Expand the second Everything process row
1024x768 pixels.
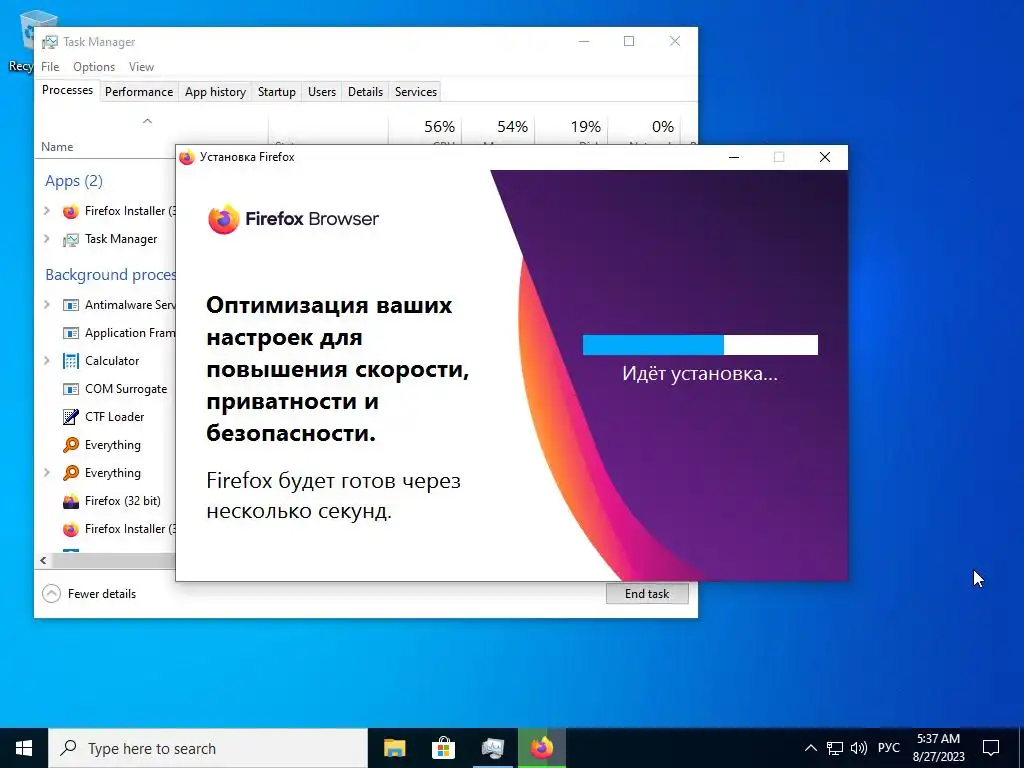47,473
